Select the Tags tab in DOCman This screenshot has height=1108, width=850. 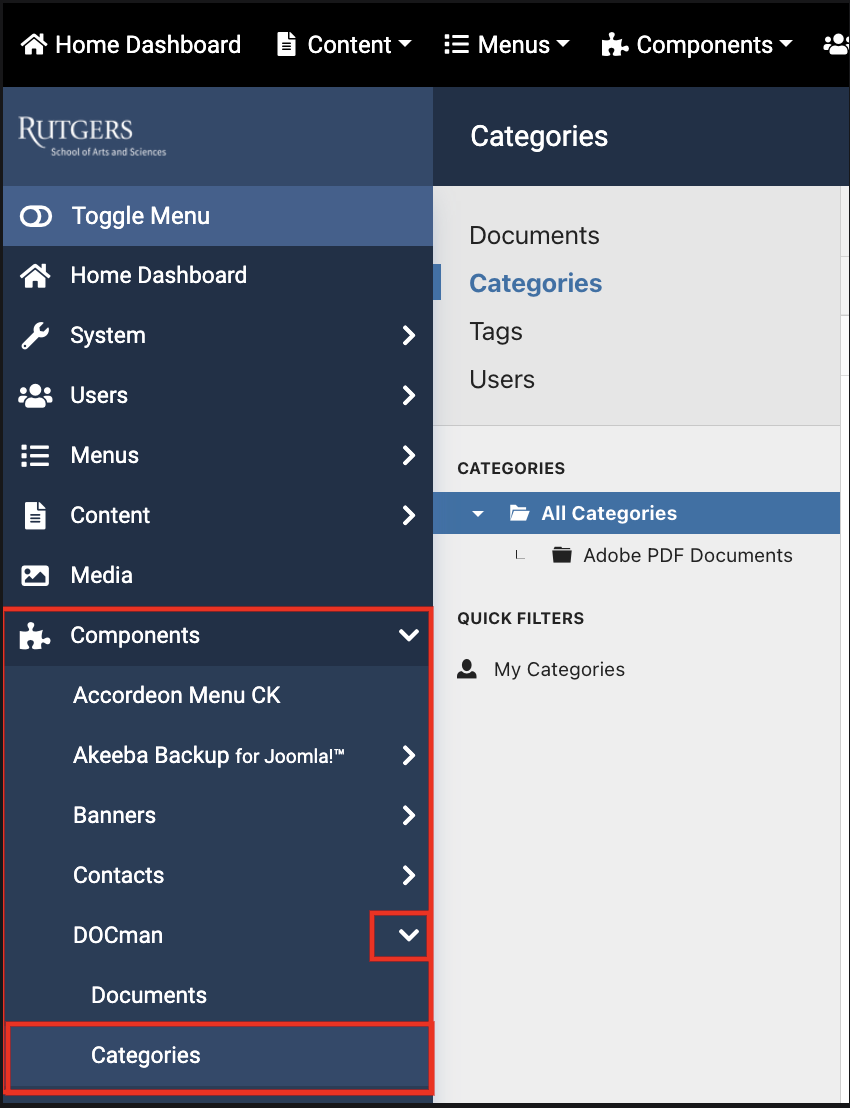[496, 331]
